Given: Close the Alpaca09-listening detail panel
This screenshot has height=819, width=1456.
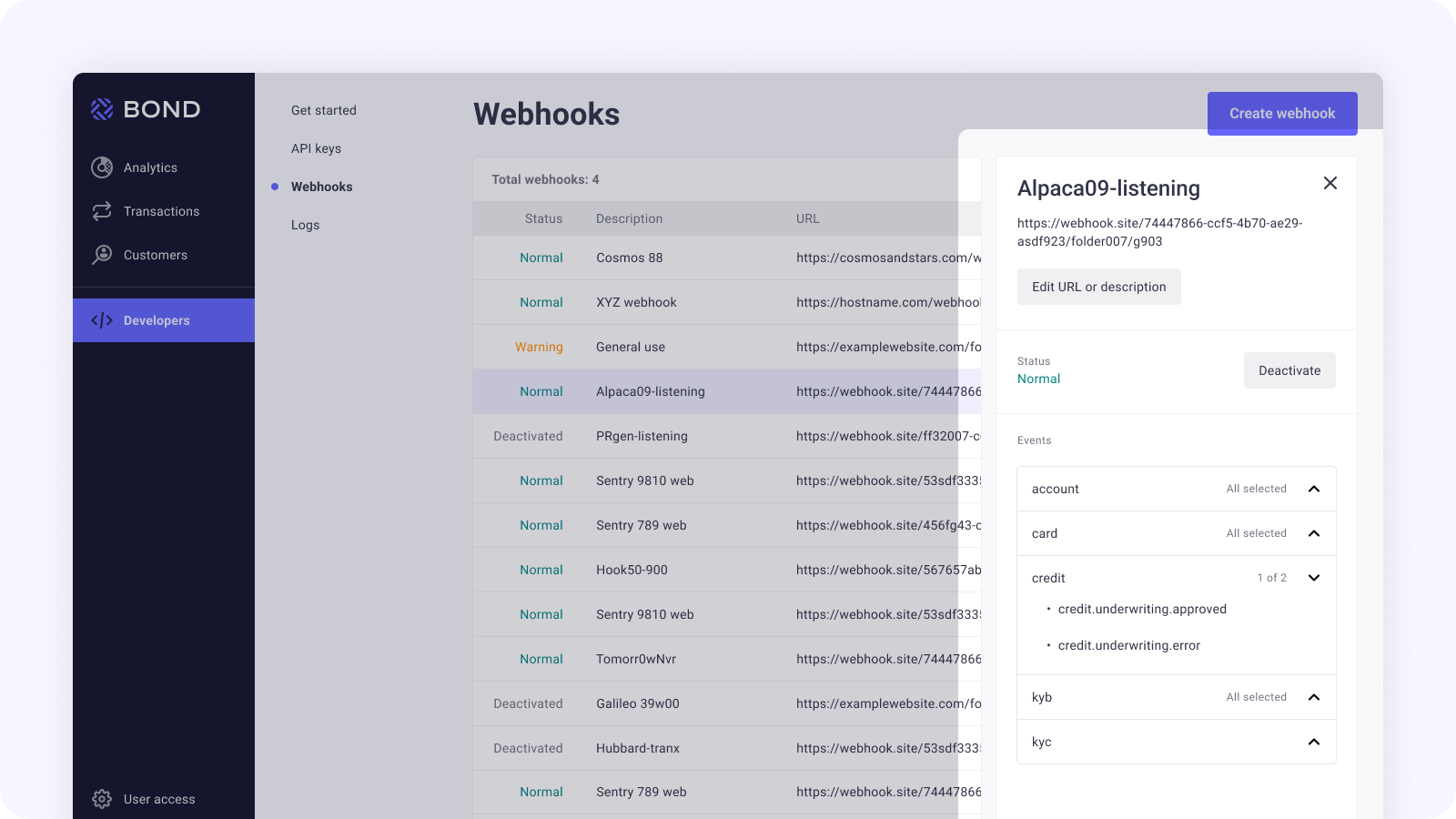Looking at the screenshot, I should tap(1330, 183).
